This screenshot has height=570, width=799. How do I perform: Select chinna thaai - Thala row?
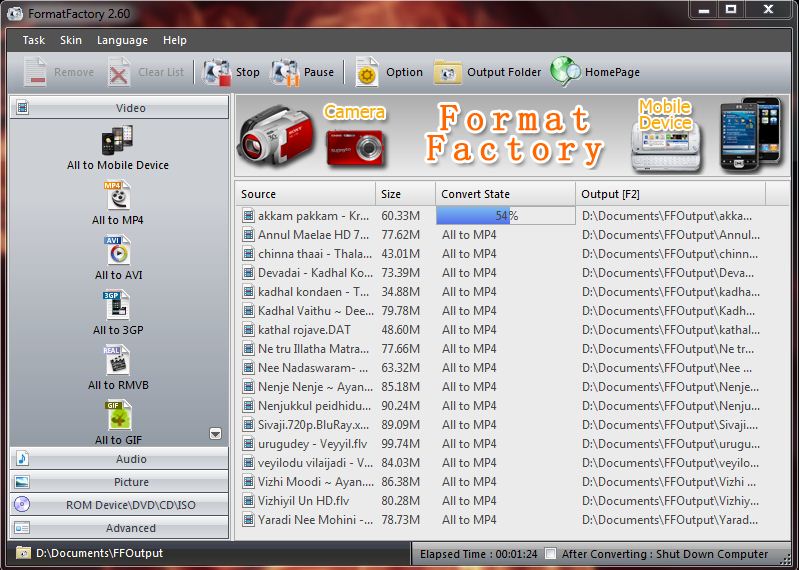pos(512,254)
